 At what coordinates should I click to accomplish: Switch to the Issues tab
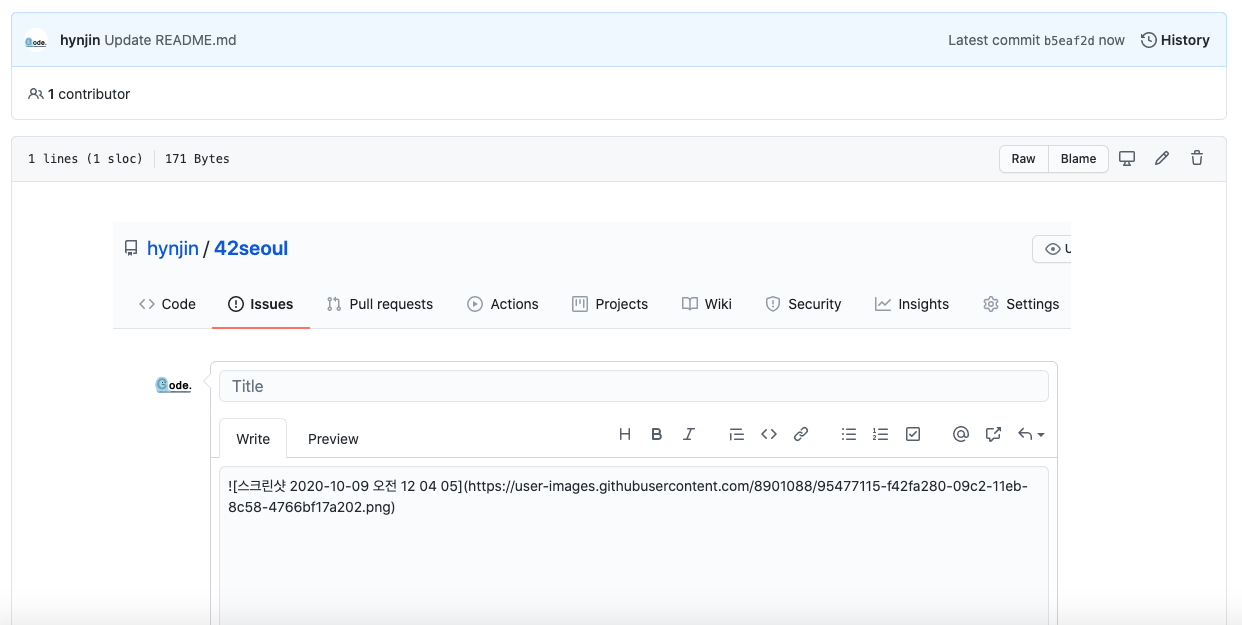pos(261,304)
